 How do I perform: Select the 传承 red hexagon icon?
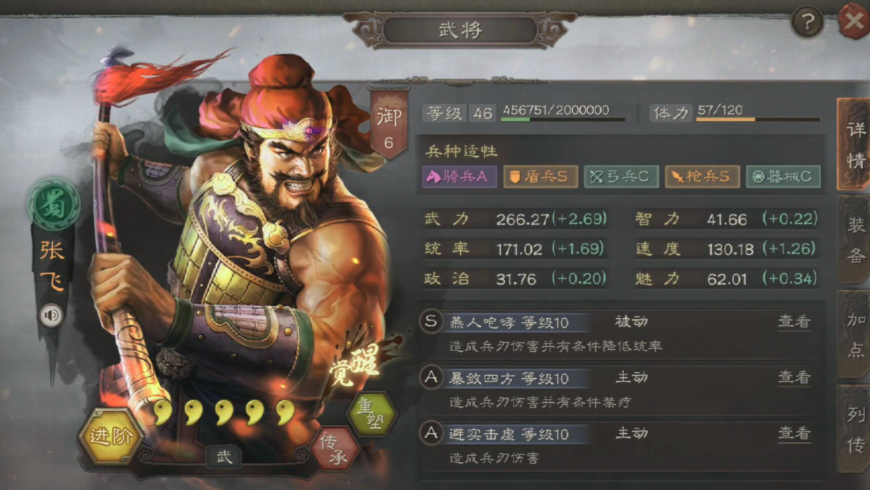click(337, 448)
